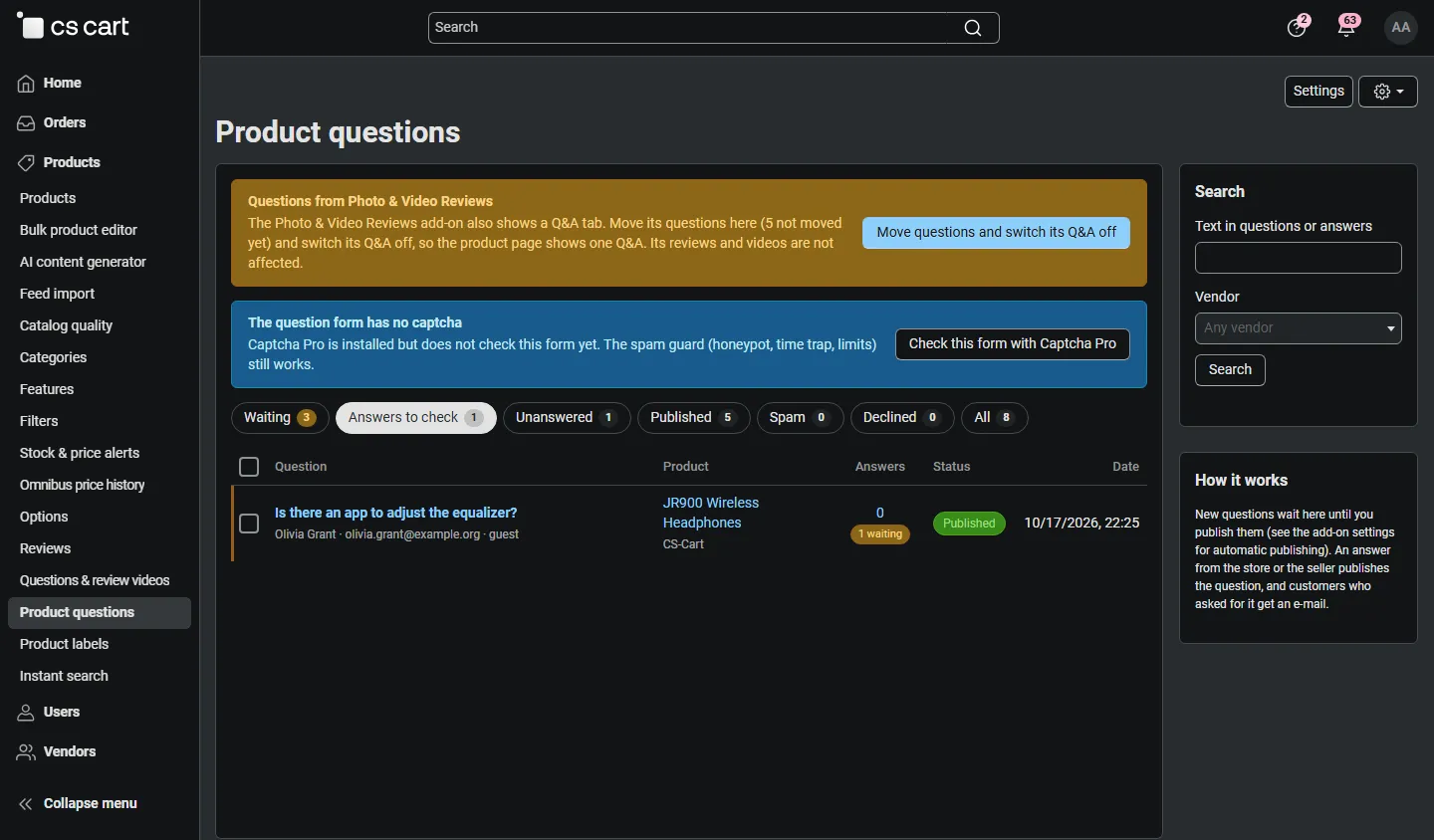The height and width of the screenshot is (840, 1434).
Task: Click the Products tag icon in sidebar
Action: point(26,163)
